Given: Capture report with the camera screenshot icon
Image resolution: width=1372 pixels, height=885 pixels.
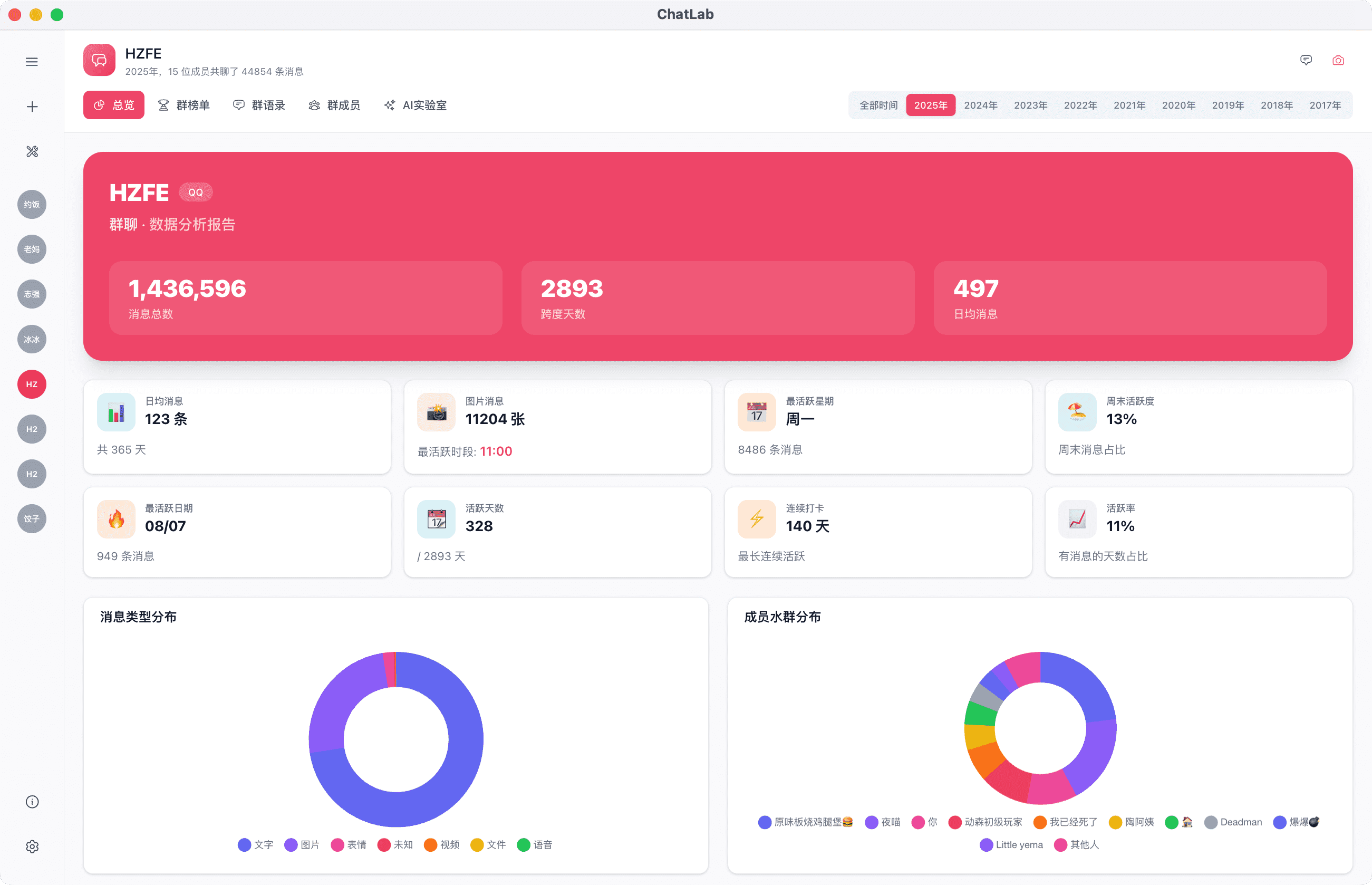Looking at the screenshot, I should (1338, 60).
